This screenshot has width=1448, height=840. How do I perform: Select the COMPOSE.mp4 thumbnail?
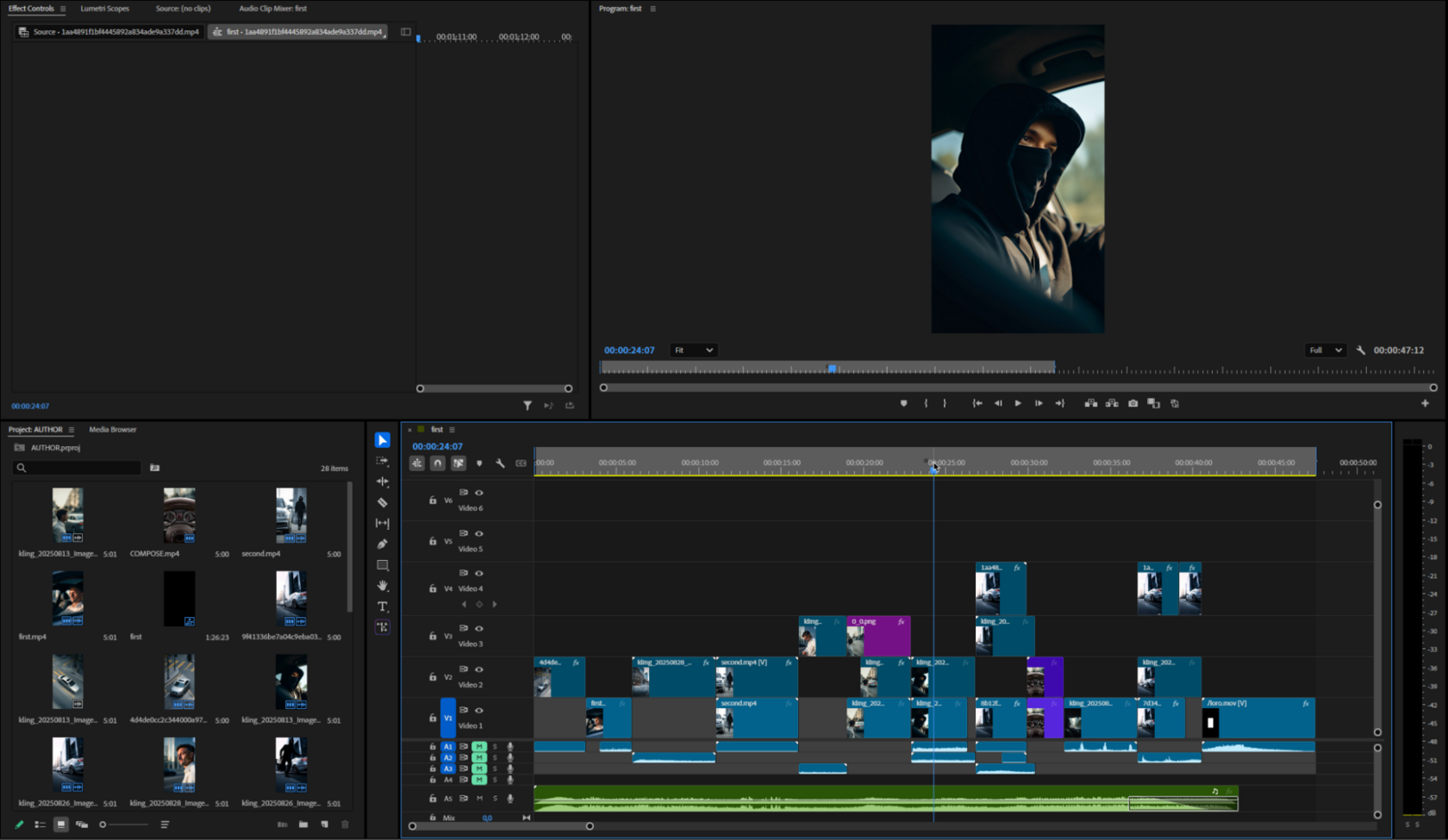(179, 515)
